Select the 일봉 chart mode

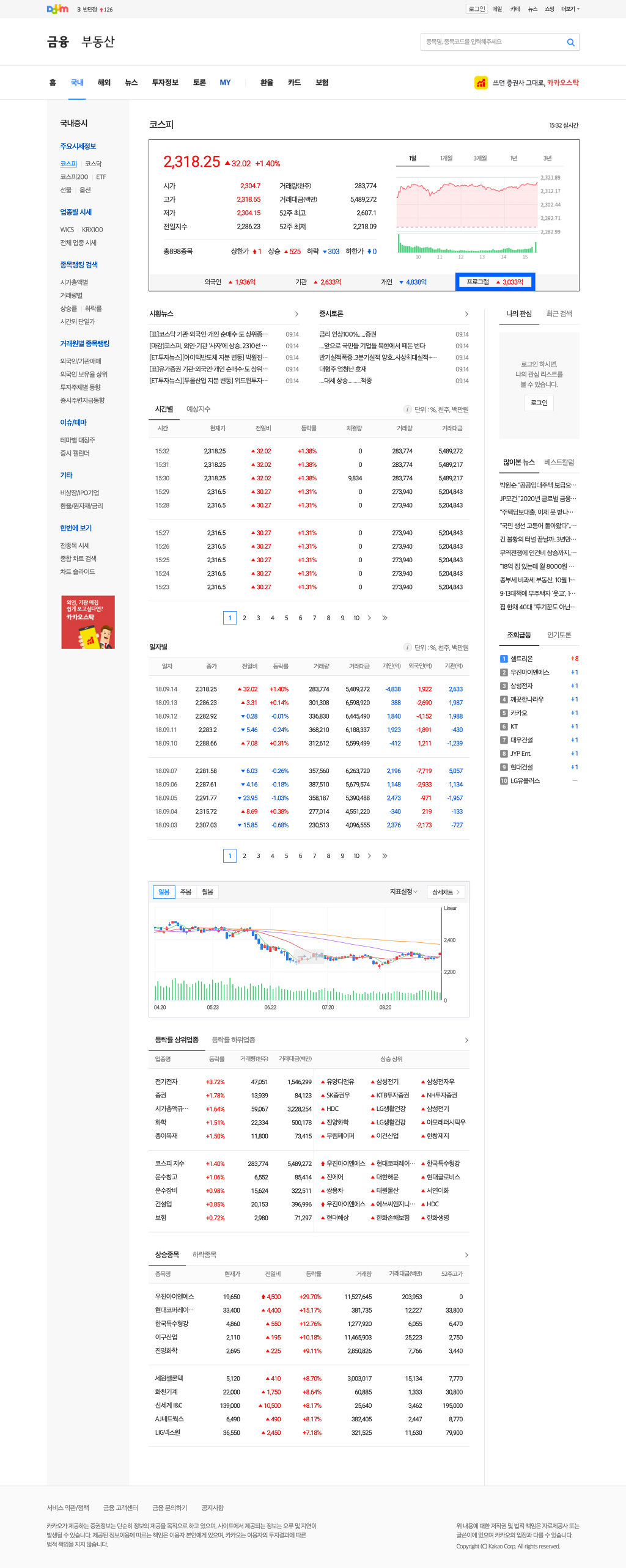click(164, 892)
